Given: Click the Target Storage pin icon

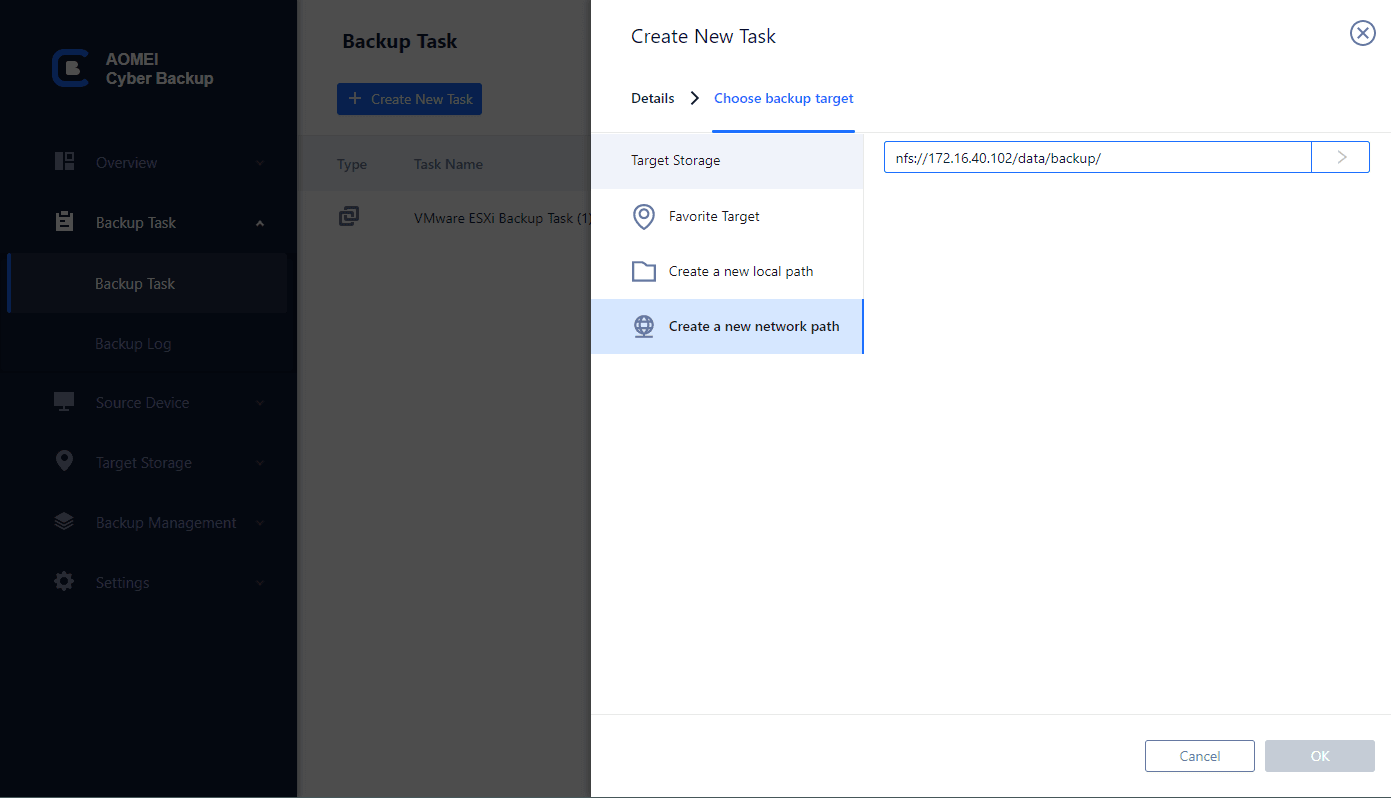Looking at the screenshot, I should pyautogui.click(x=65, y=462).
